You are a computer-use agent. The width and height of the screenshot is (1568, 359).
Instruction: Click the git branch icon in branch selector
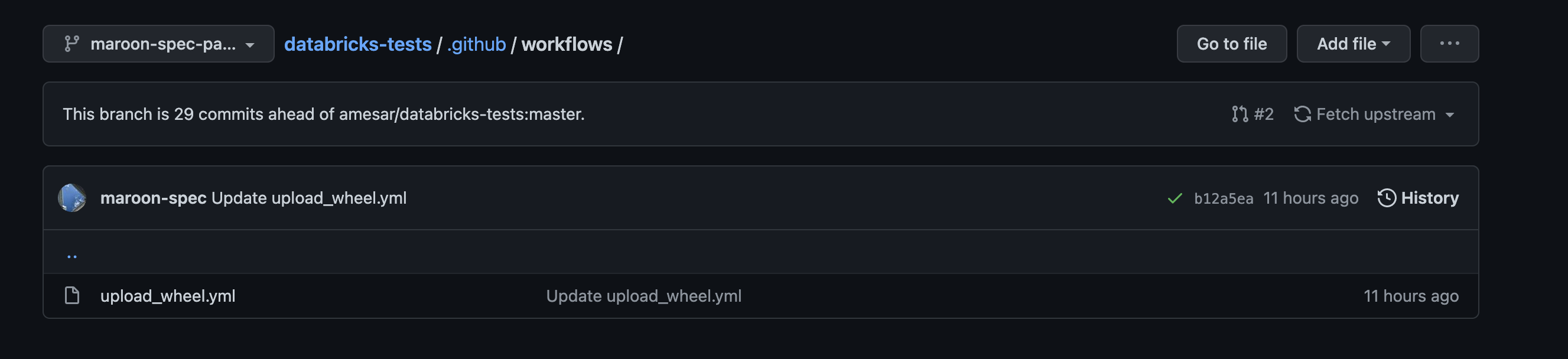tap(72, 44)
